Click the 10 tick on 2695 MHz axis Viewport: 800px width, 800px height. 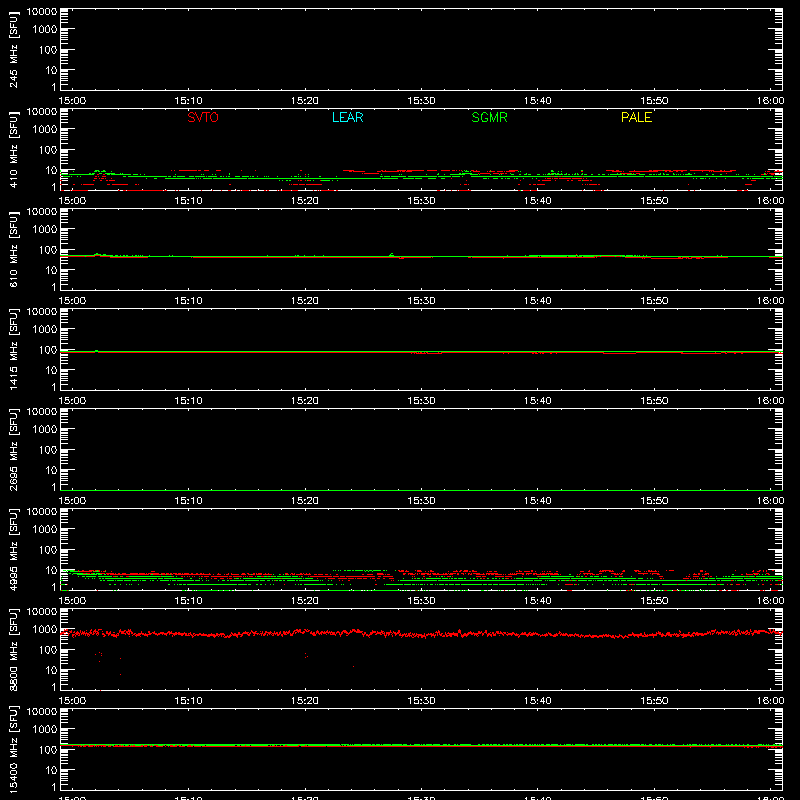(x=51, y=470)
